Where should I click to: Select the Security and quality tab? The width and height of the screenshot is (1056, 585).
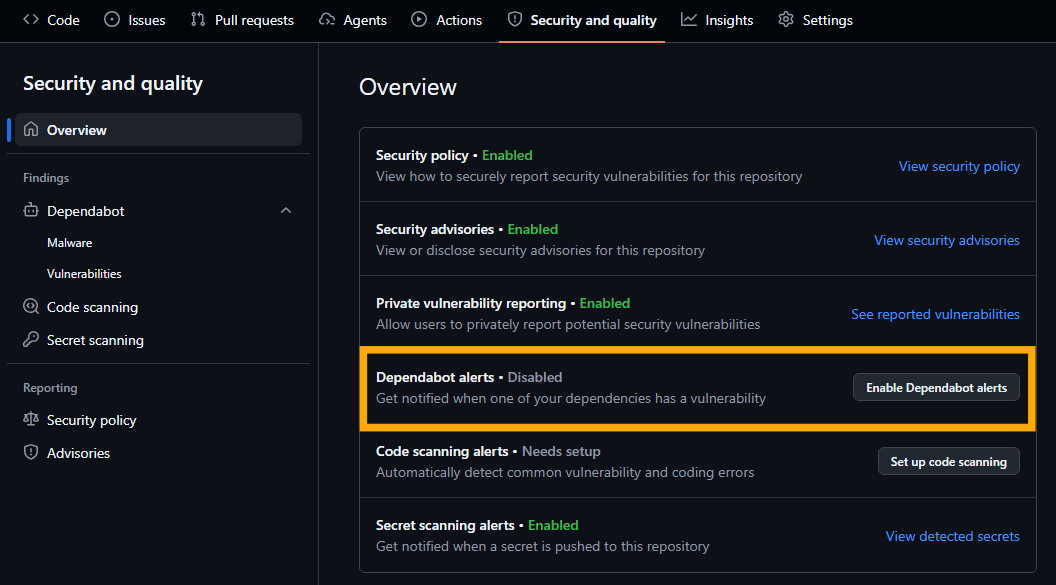pos(582,20)
